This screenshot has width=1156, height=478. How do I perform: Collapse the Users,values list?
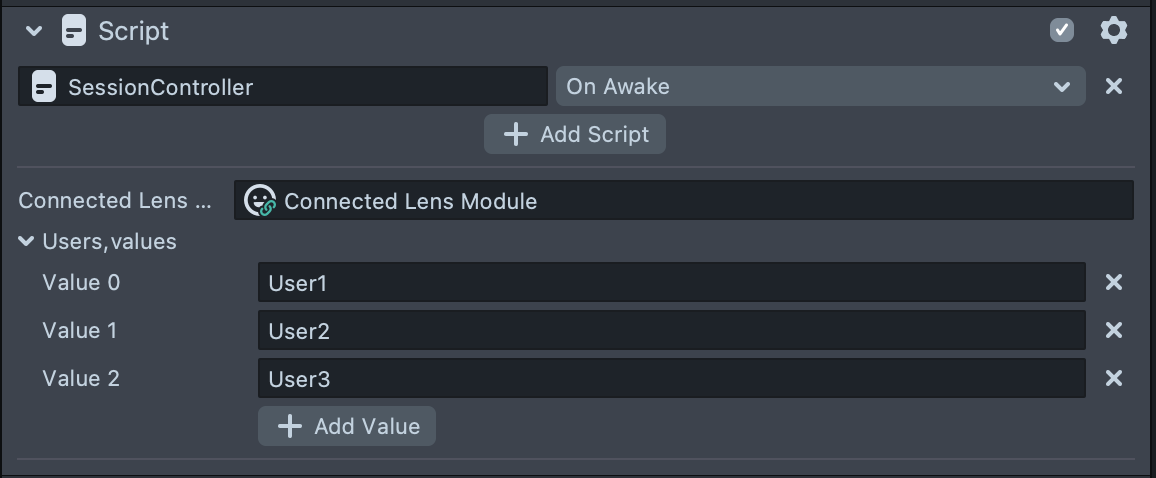pos(26,242)
